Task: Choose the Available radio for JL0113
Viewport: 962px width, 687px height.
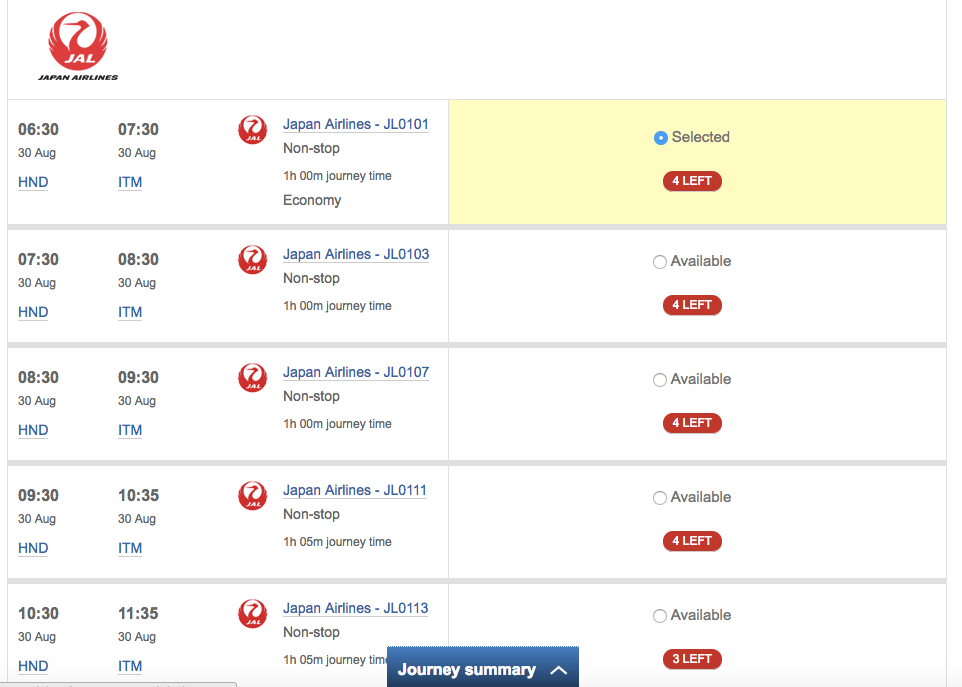Action: coord(660,616)
